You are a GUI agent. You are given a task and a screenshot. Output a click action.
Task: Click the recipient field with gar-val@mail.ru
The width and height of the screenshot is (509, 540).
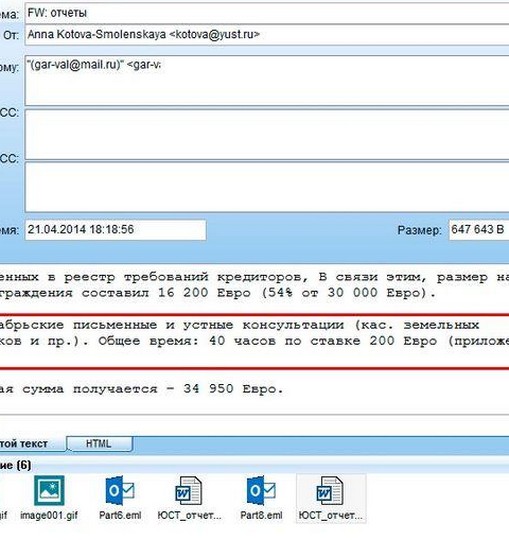(267, 80)
